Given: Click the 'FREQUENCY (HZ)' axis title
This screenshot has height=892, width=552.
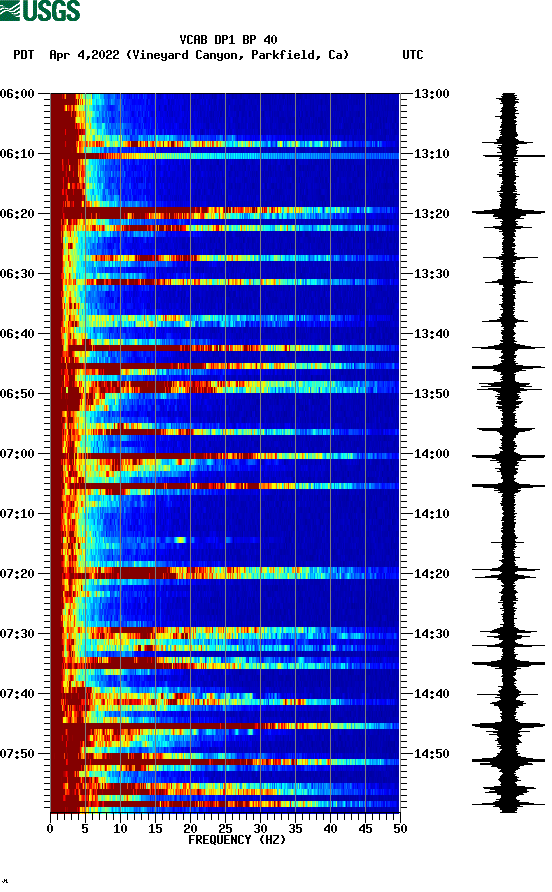Looking at the screenshot, I should (x=237, y=840).
